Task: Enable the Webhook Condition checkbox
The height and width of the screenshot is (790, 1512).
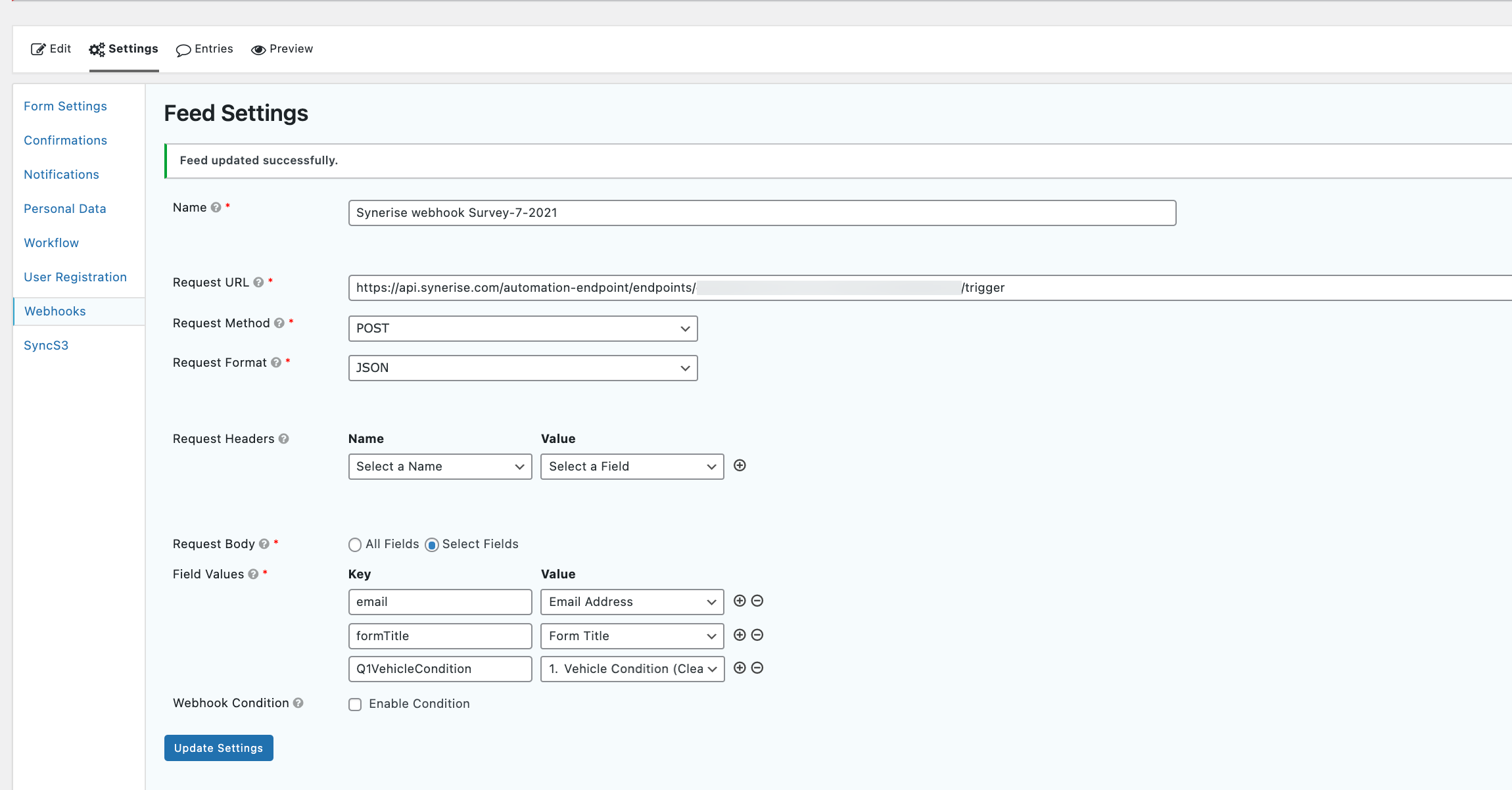Action: [355, 704]
